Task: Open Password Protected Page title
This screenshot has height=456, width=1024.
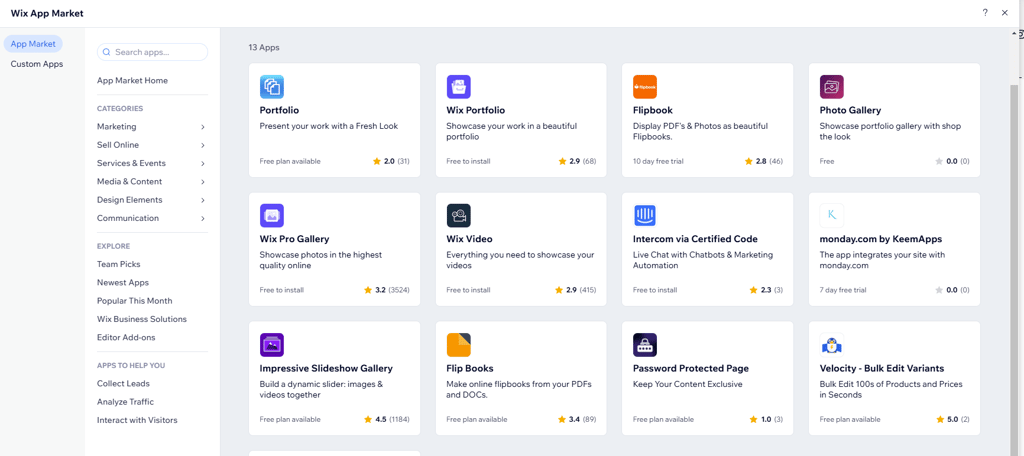Action: tap(691, 368)
